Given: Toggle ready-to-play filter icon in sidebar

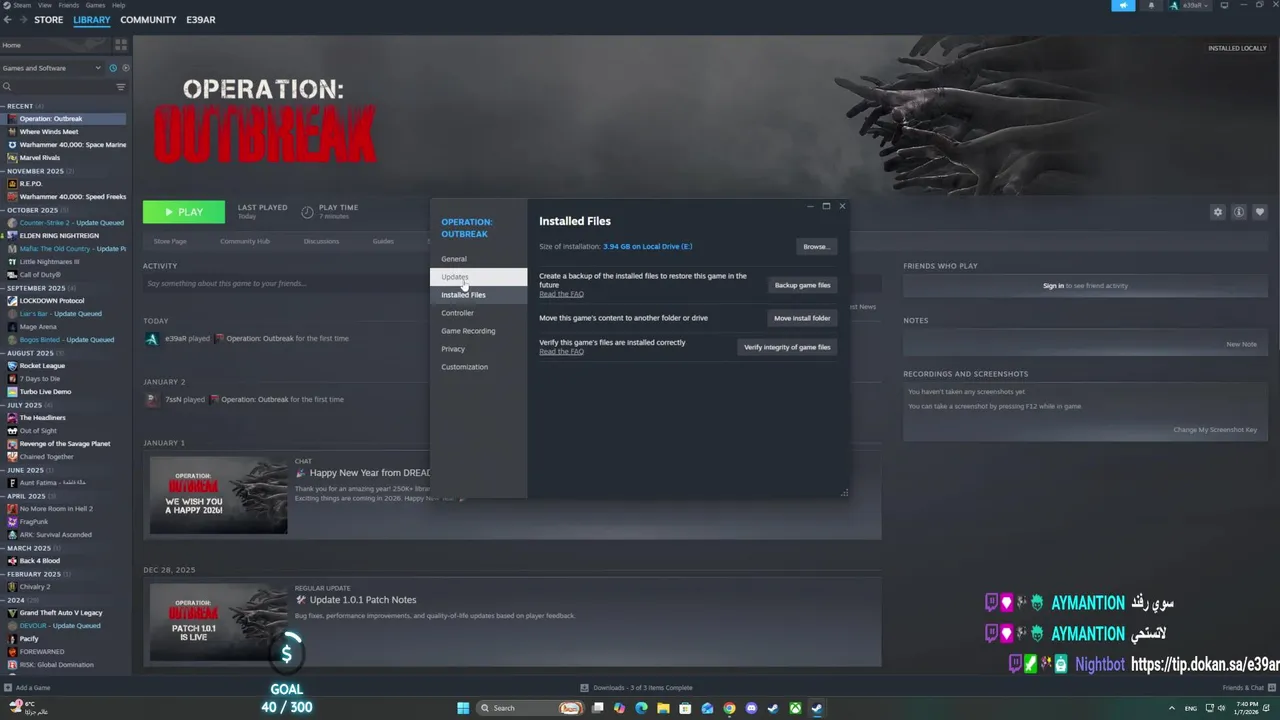Looking at the screenshot, I should tap(125, 68).
